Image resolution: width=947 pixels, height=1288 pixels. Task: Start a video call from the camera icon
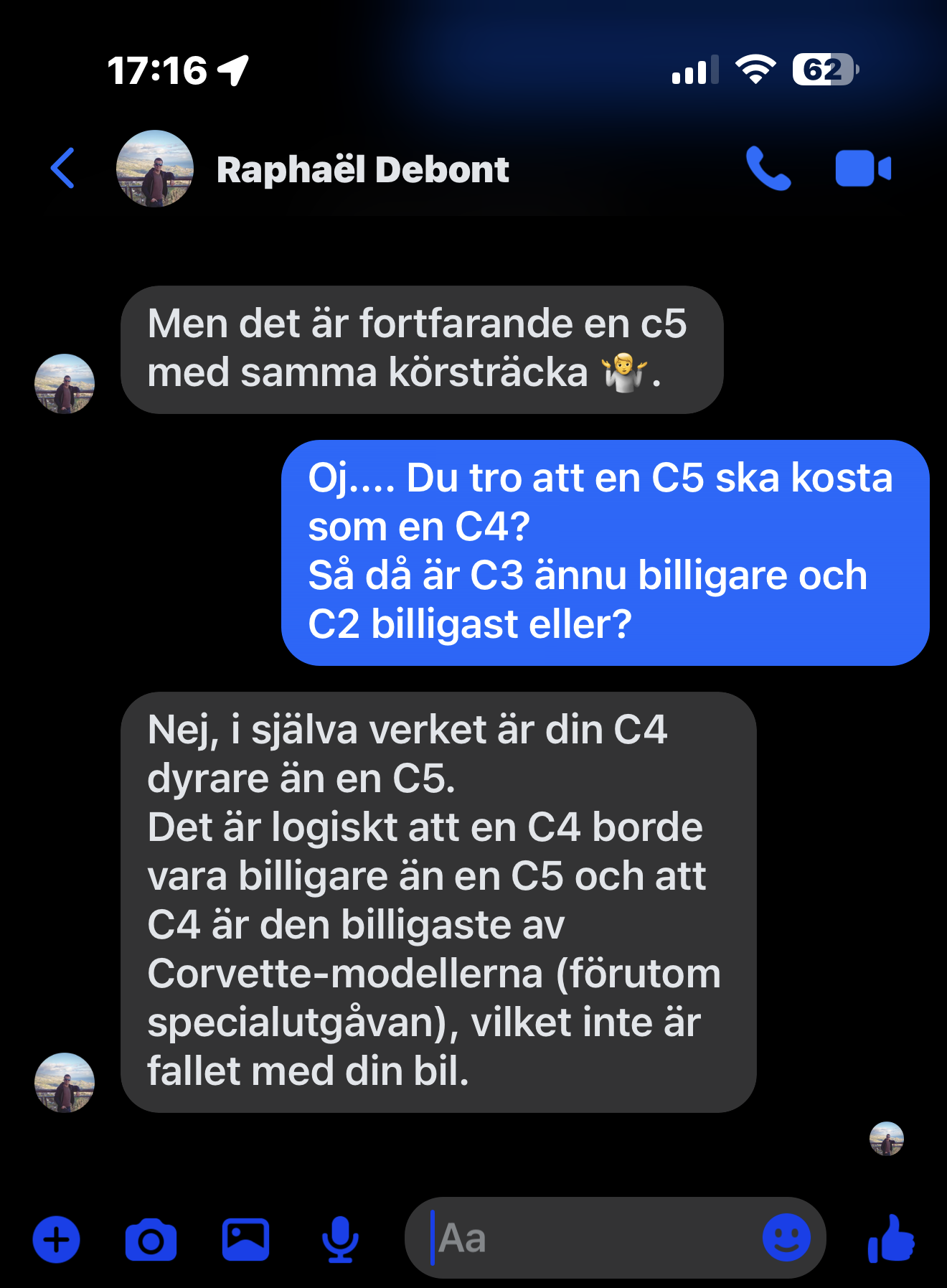click(863, 169)
